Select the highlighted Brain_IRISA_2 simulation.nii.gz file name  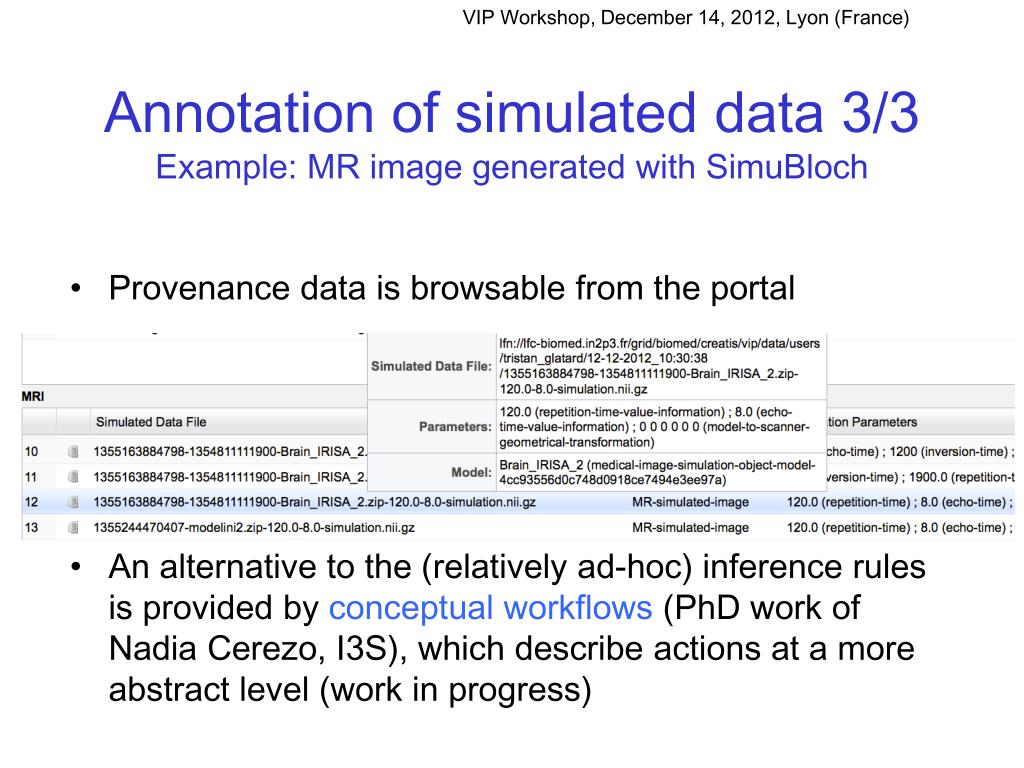tap(315, 502)
